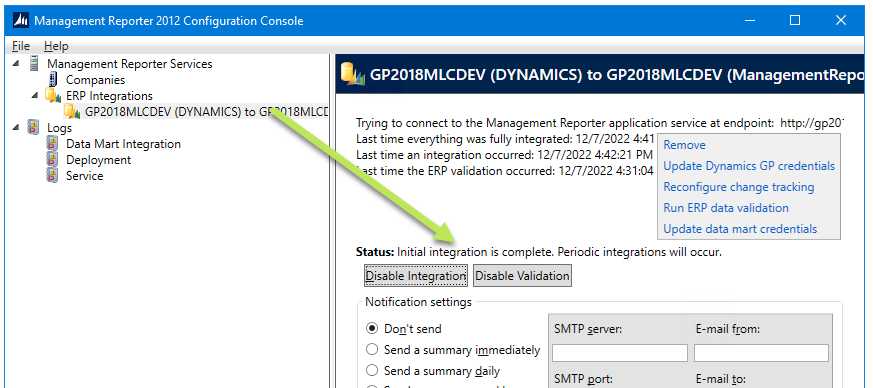Click Run ERP data validation link

726,208
